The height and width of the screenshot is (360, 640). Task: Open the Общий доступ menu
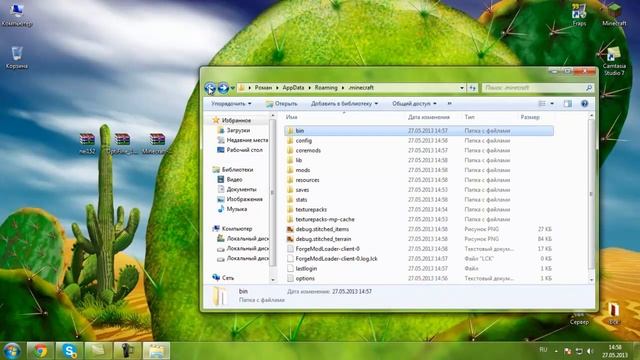tap(414, 104)
